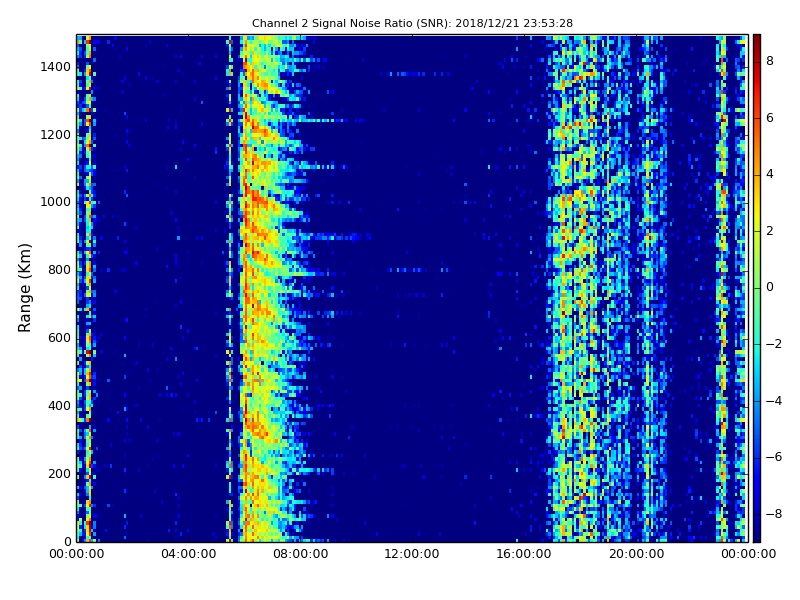
Task: Click the 400 range tick label
Action: tap(59, 406)
